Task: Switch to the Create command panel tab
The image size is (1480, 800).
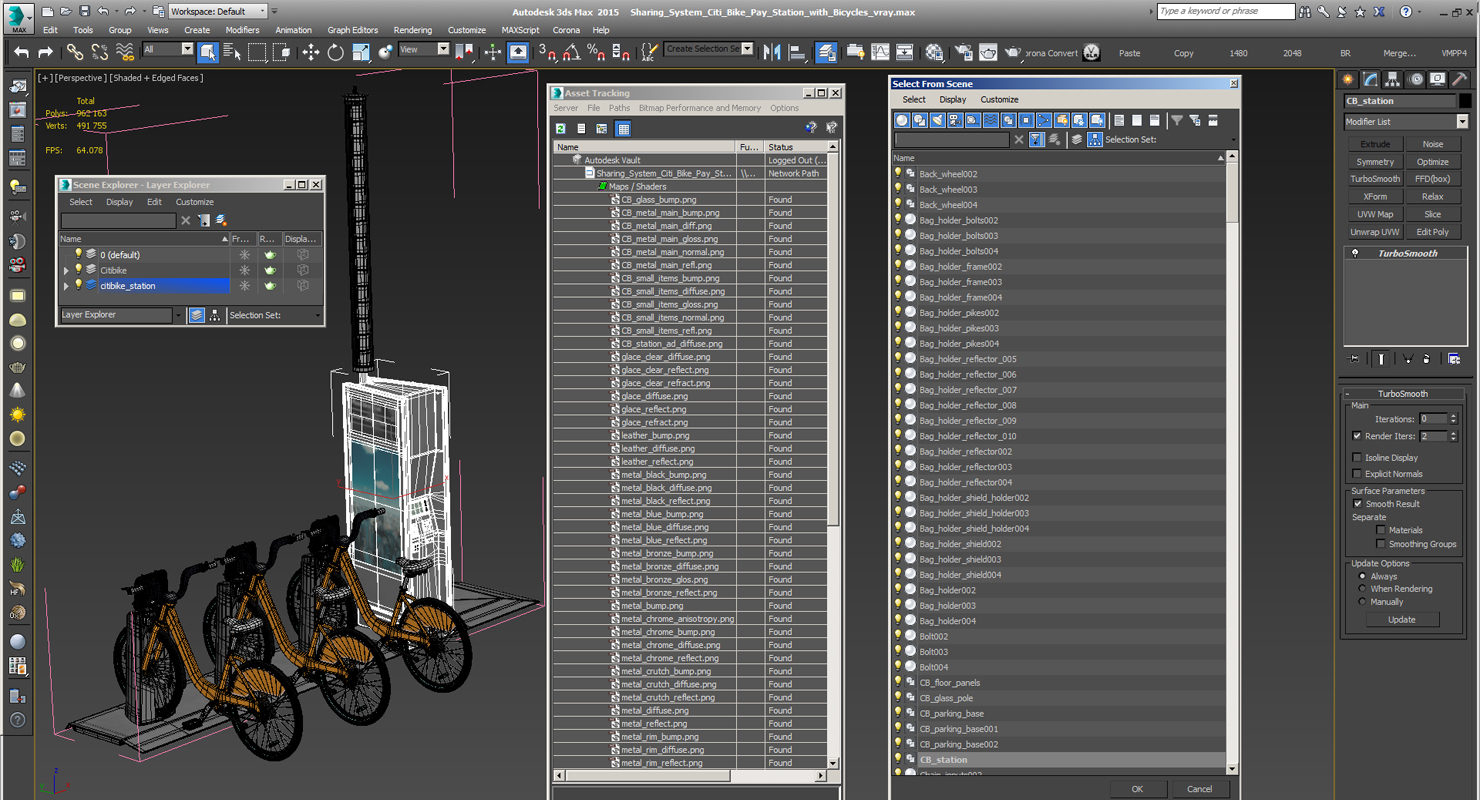Action: tap(1348, 79)
